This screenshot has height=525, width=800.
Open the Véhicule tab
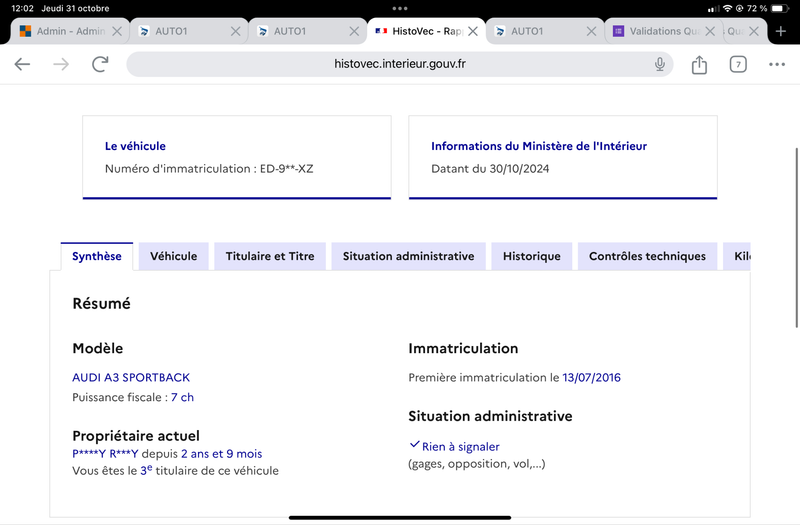tap(173, 256)
